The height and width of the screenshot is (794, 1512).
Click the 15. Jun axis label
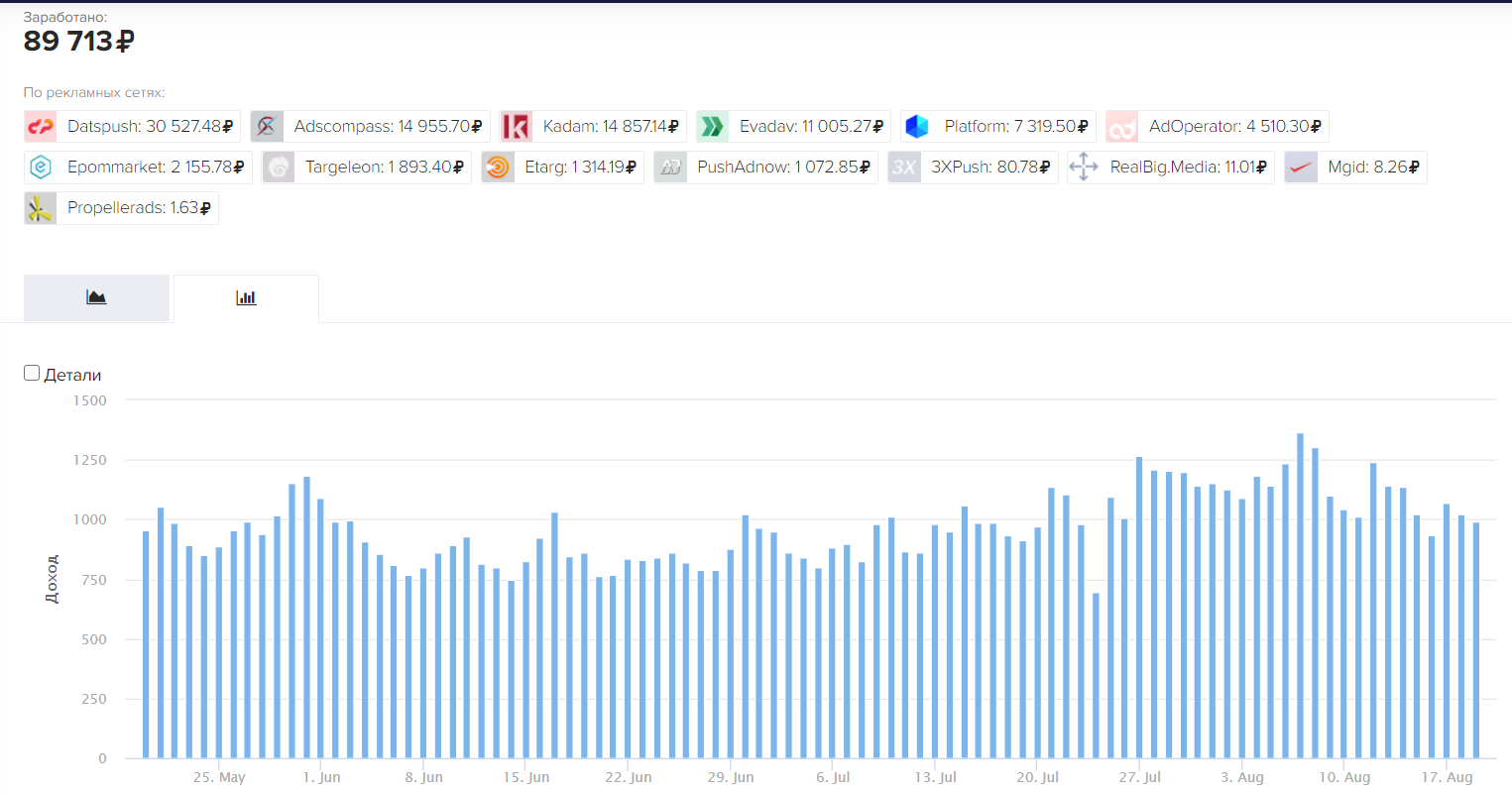[x=526, y=777]
